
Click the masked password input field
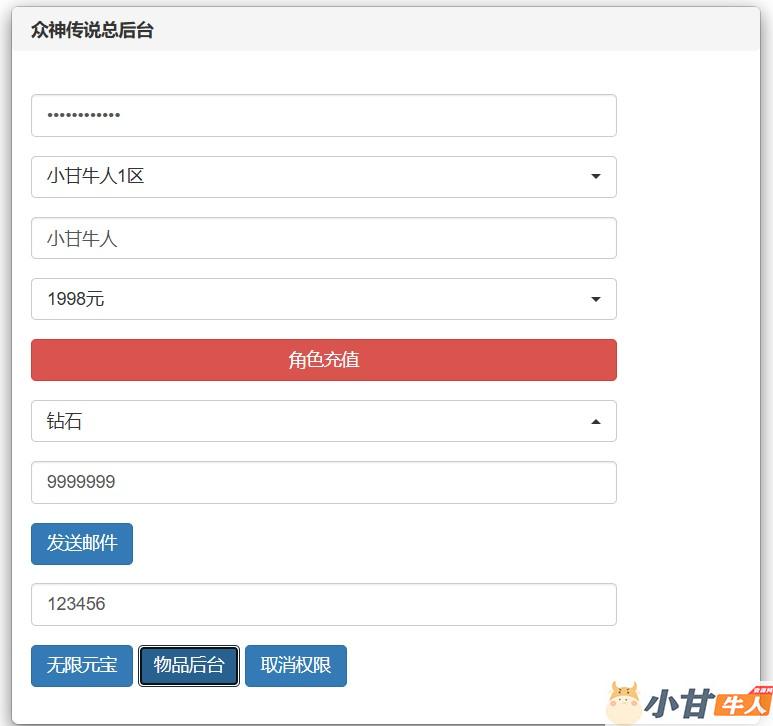[323, 115]
